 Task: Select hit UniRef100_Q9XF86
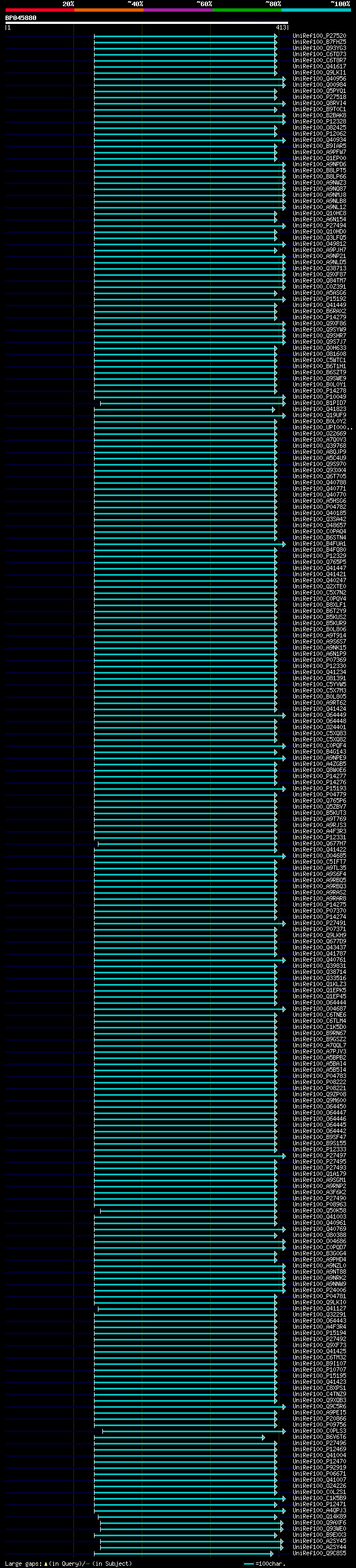point(319,324)
